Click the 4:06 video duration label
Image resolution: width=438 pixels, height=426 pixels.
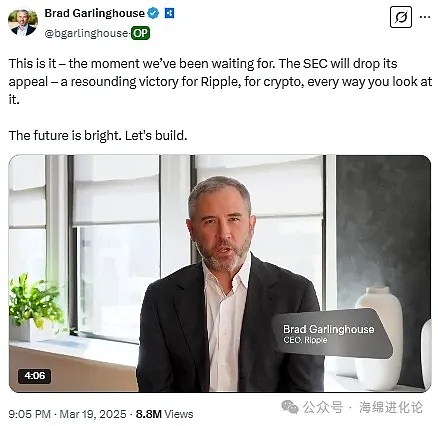[34, 376]
